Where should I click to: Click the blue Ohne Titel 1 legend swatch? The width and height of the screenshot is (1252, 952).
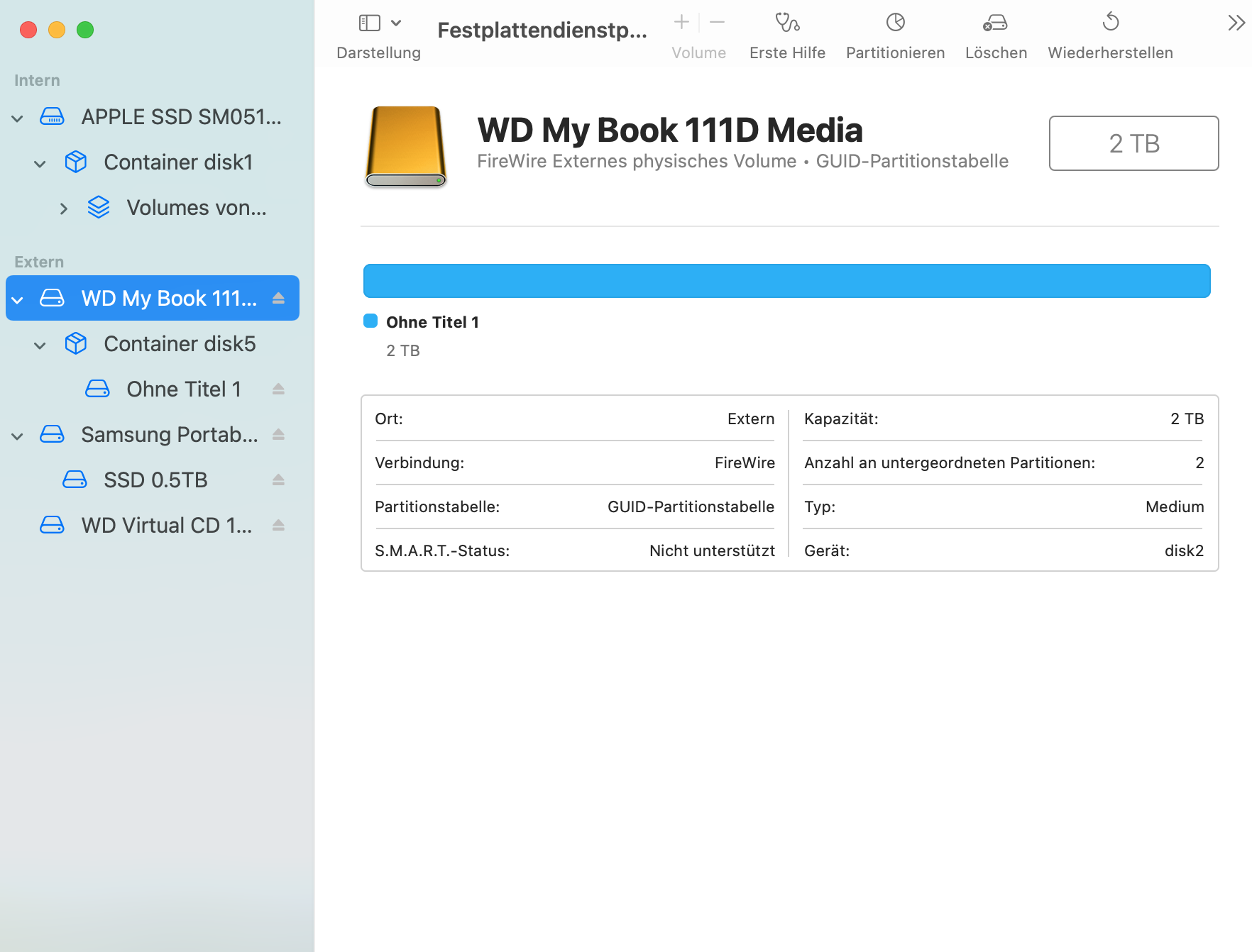370,321
